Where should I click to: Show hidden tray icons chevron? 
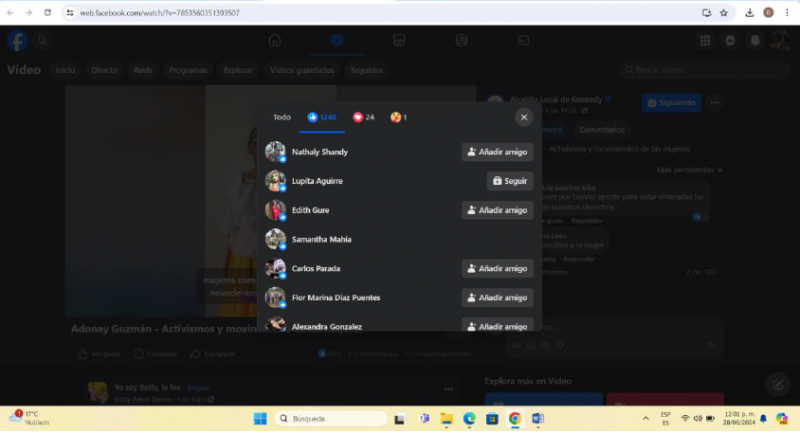click(x=645, y=419)
